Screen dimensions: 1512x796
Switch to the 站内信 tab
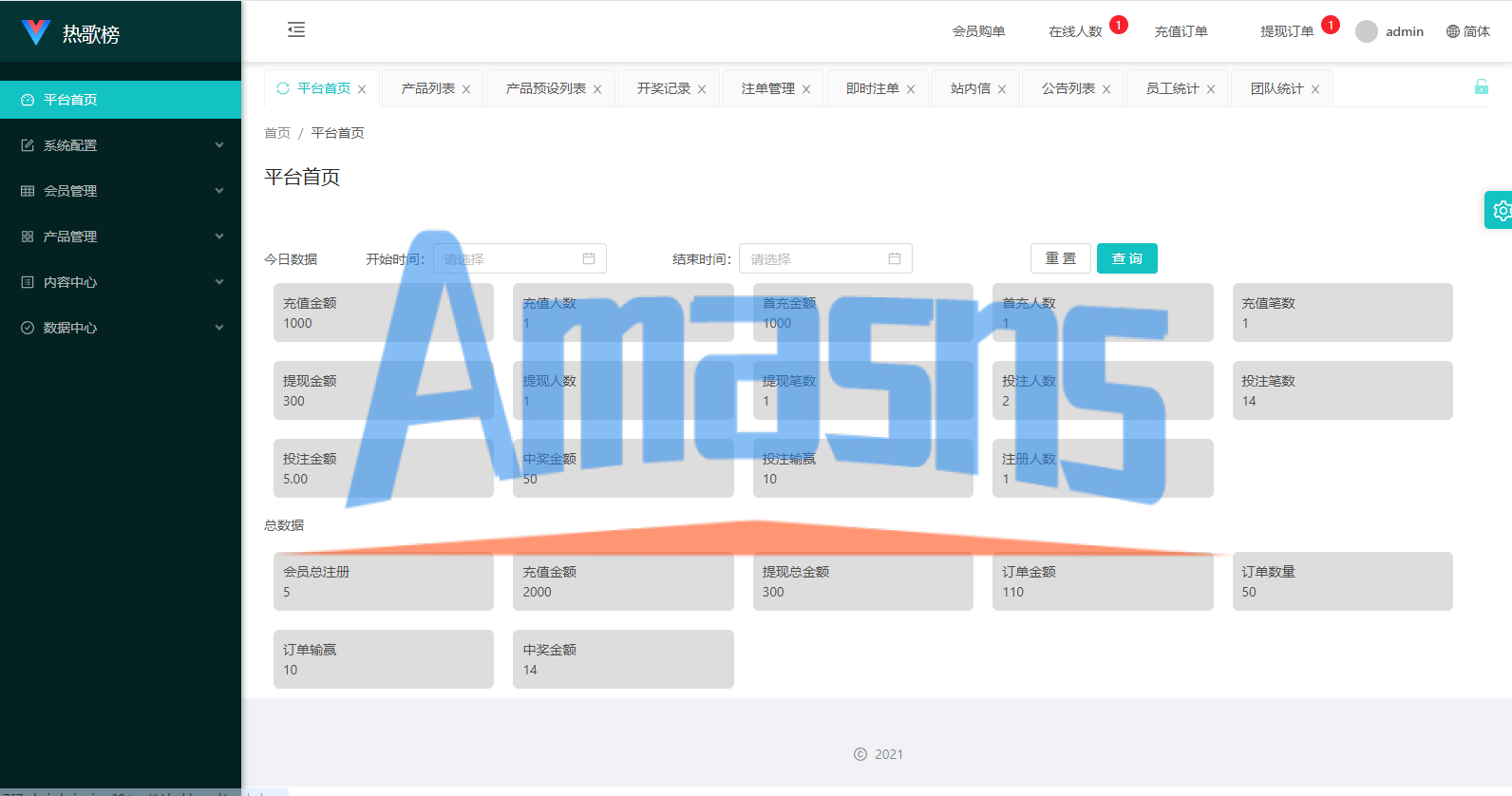[971, 88]
